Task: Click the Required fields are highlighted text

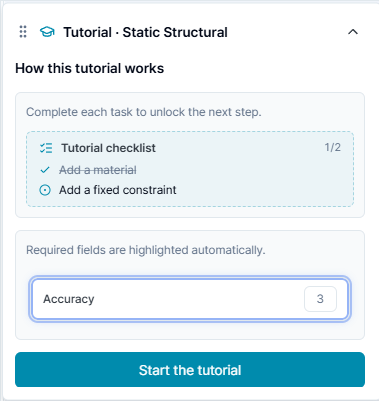Action: pos(146,250)
